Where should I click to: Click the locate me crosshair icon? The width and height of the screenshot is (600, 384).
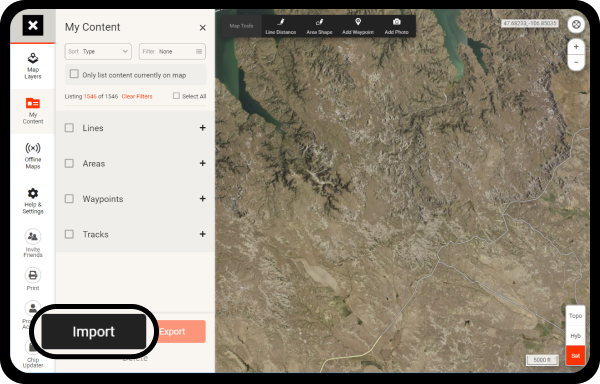click(576, 25)
